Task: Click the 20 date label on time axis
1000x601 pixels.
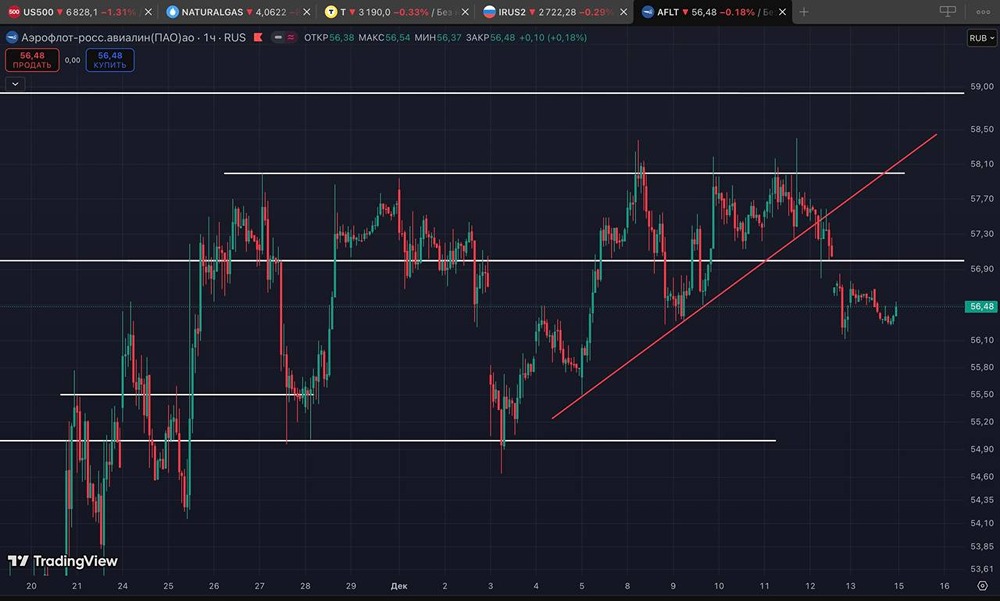Action: (x=31, y=586)
